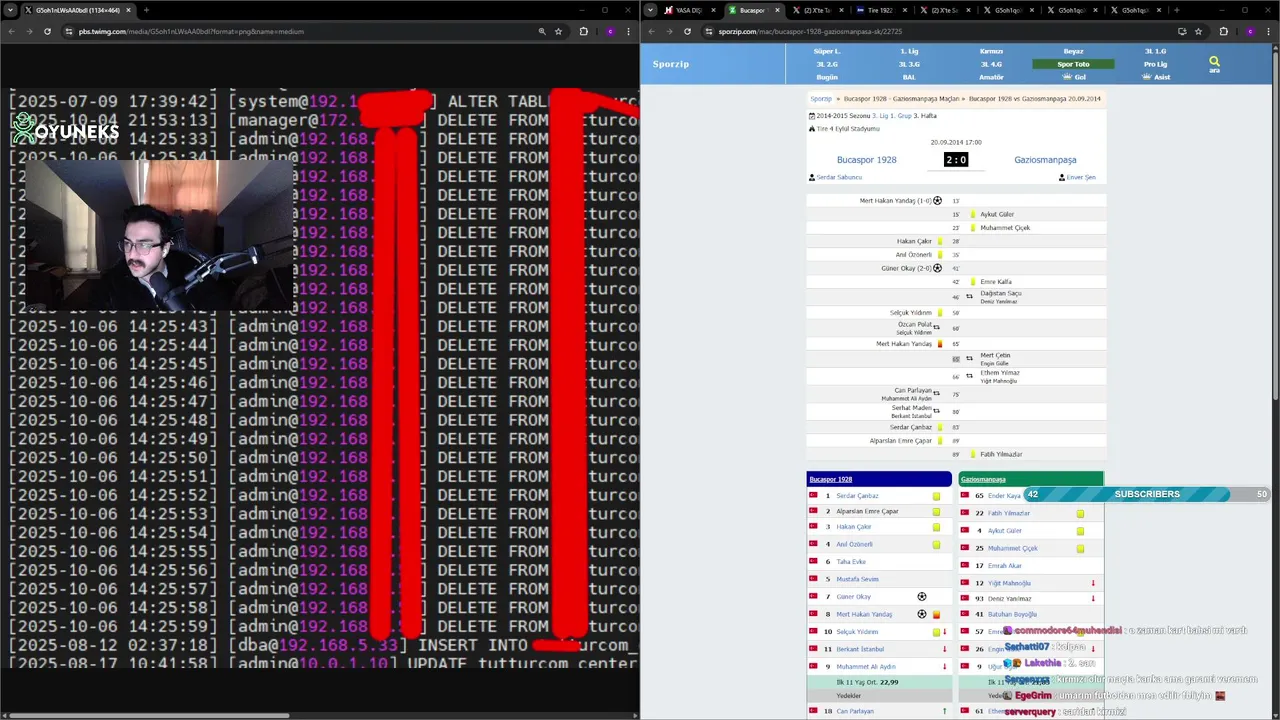Select the Spor Toto menu item

click(1073, 64)
